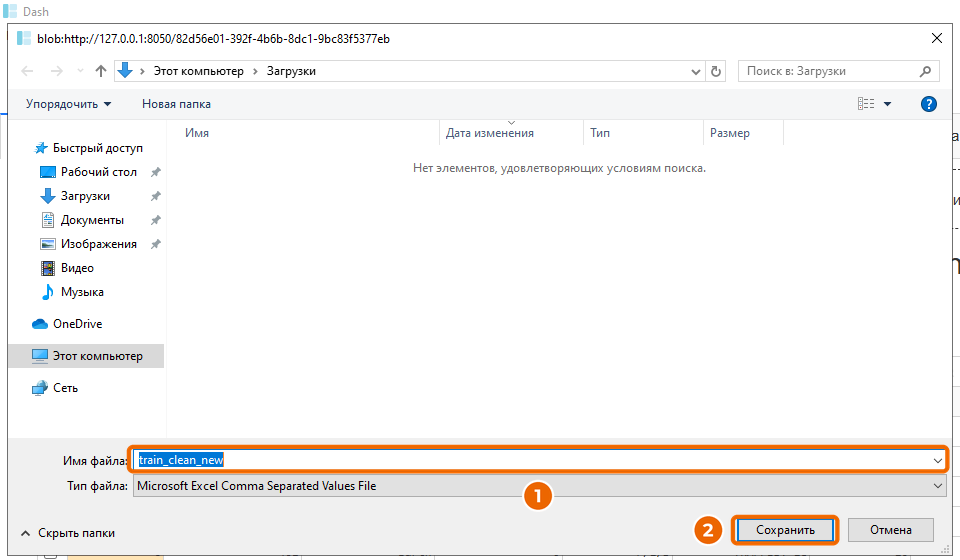960x560 pixels.
Task: Click the magnifier search icon
Action: (x=925, y=71)
